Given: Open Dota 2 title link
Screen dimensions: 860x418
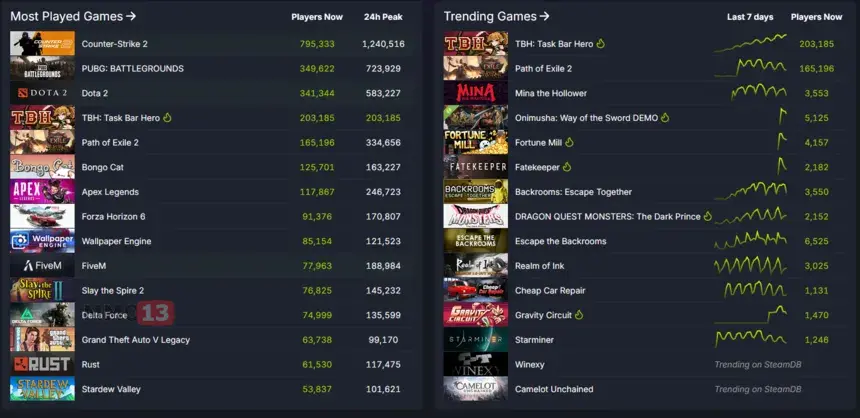Looking at the screenshot, I should pyautogui.click(x=95, y=93).
